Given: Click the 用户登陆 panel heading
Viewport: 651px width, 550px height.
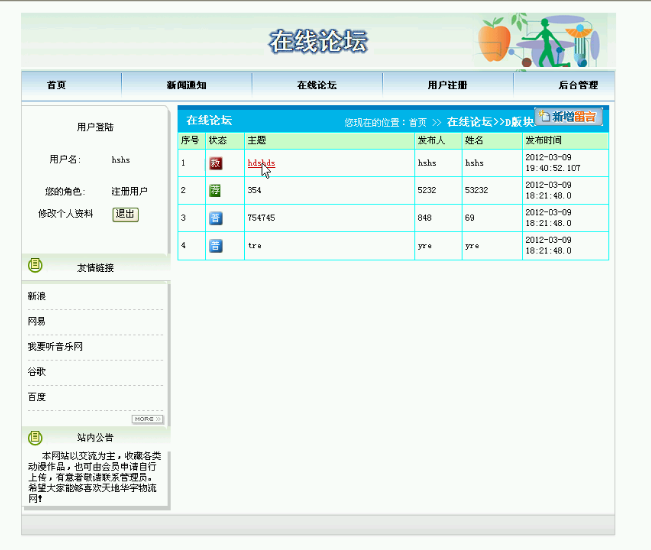Looking at the screenshot, I should [95, 127].
